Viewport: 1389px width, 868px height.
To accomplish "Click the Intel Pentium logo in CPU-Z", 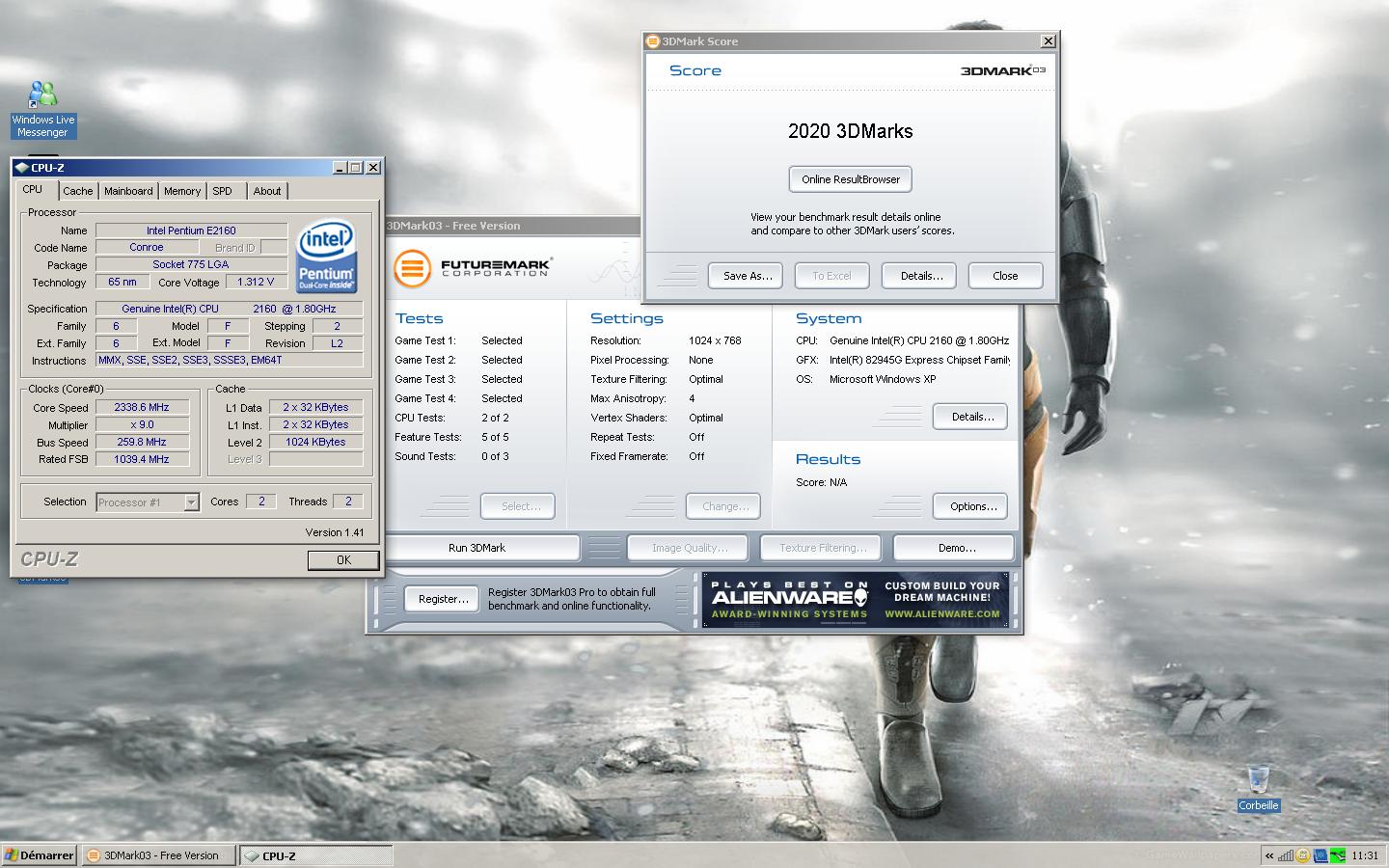I will [x=326, y=256].
